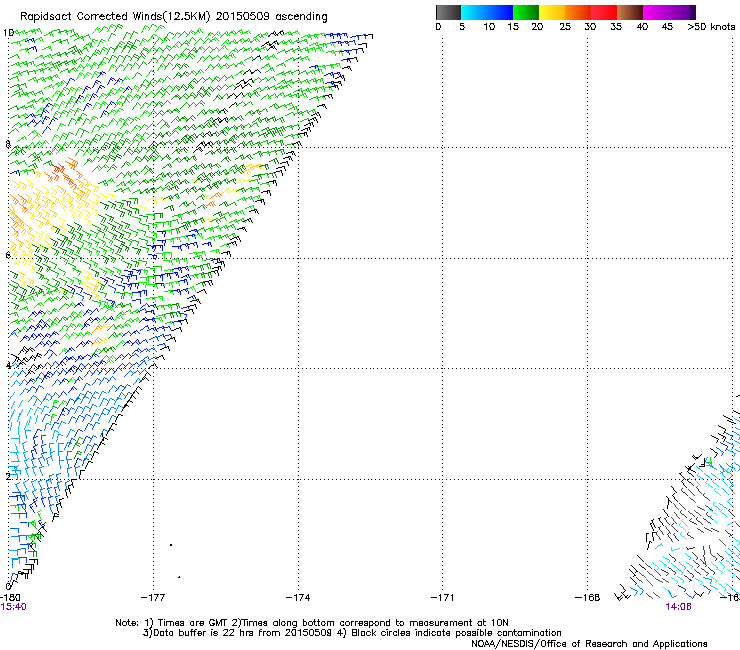This screenshot has height=650, width=740.
Task: Click the '20150509 ascending' text in title
Action: (x=272, y=17)
